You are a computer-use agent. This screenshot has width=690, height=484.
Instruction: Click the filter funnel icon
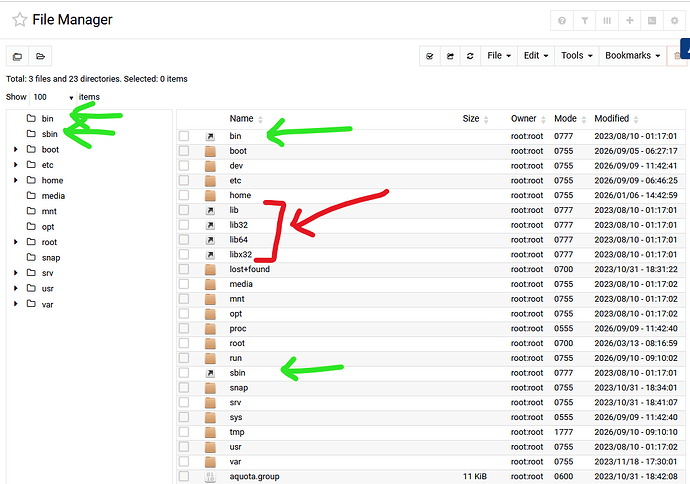click(584, 21)
